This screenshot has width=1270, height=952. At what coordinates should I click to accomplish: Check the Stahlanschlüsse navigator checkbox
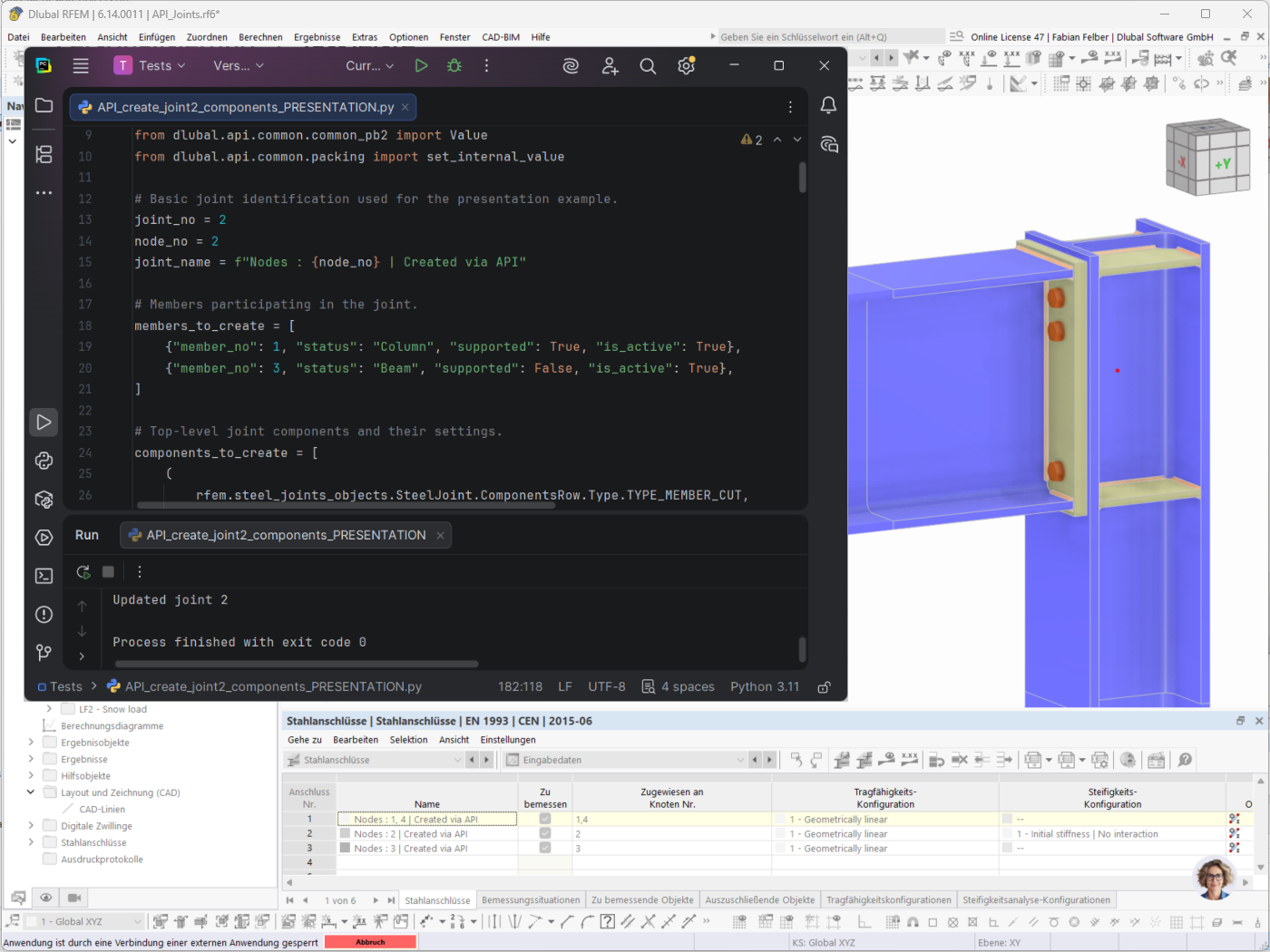49,842
